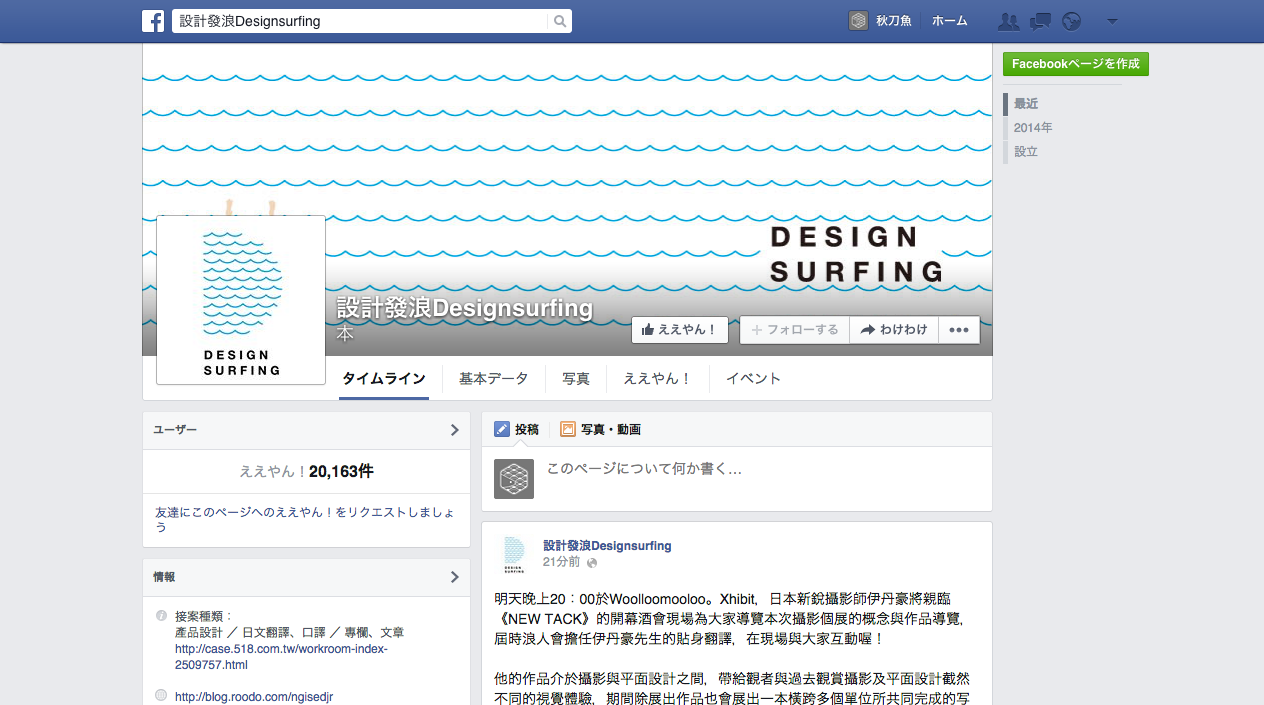
Task: Open case.518.com.tw workroom link
Action: pyautogui.click(x=281, y=656)
